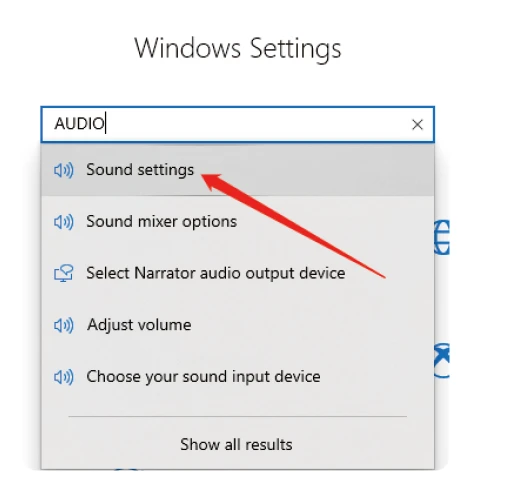The width and height of the screenshot is (513, 481).
Task: Clear the search box with the X icon
Action: click(417, 125)
